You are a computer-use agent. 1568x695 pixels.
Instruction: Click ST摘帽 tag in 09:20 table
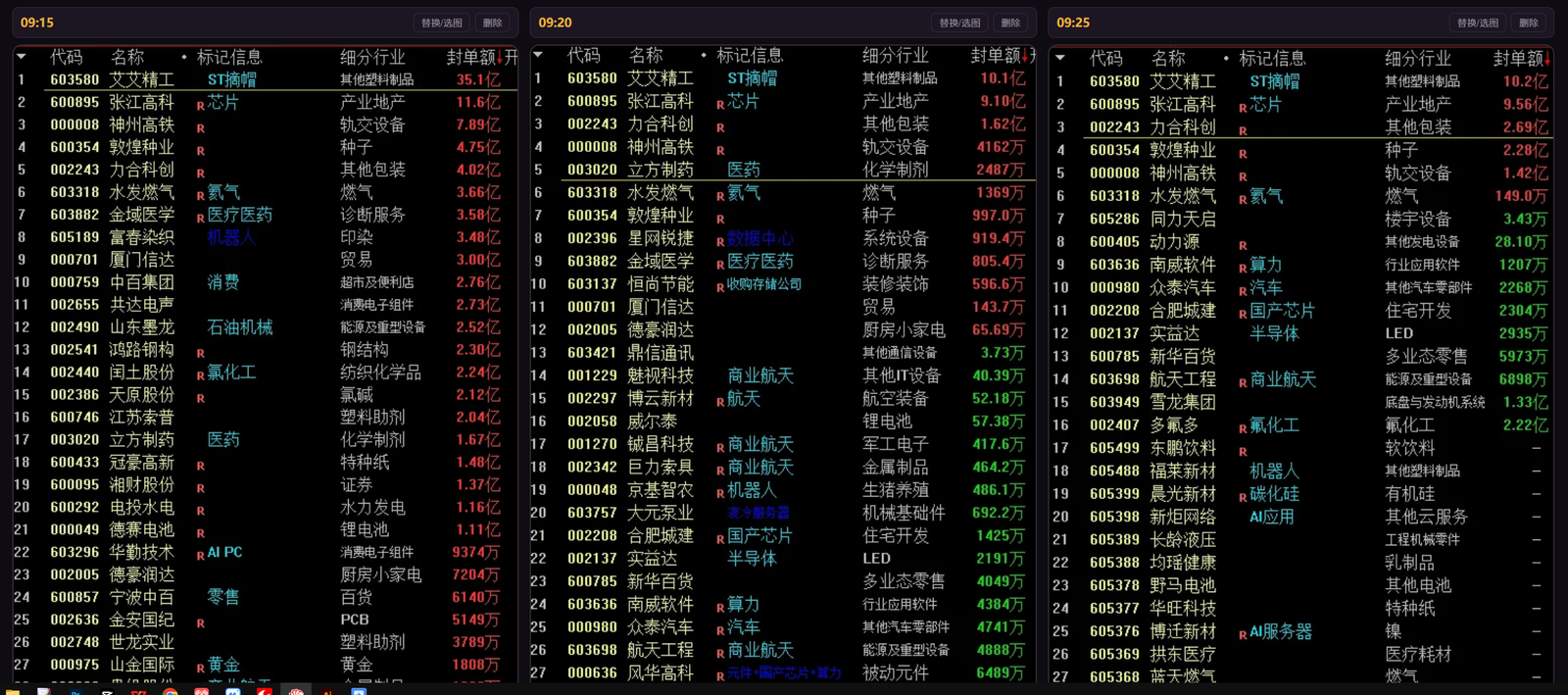point(752,78)
